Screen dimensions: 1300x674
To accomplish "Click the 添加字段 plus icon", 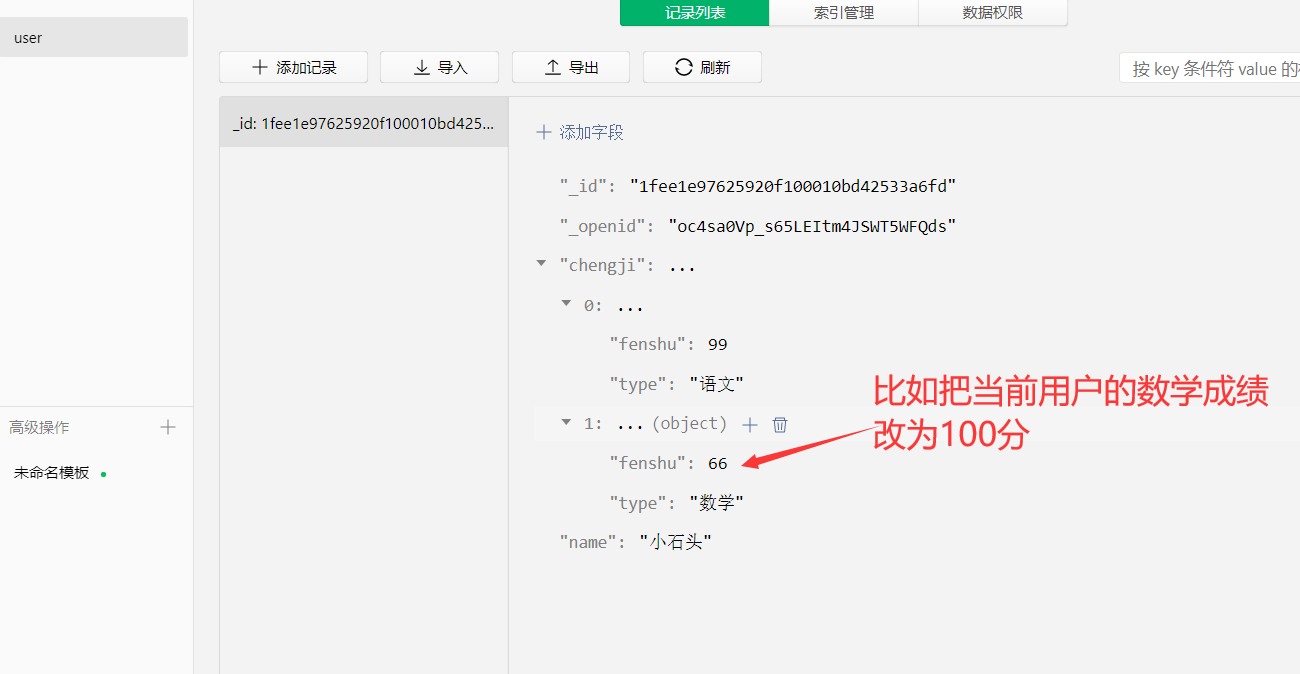I will (x=543, y=131).
